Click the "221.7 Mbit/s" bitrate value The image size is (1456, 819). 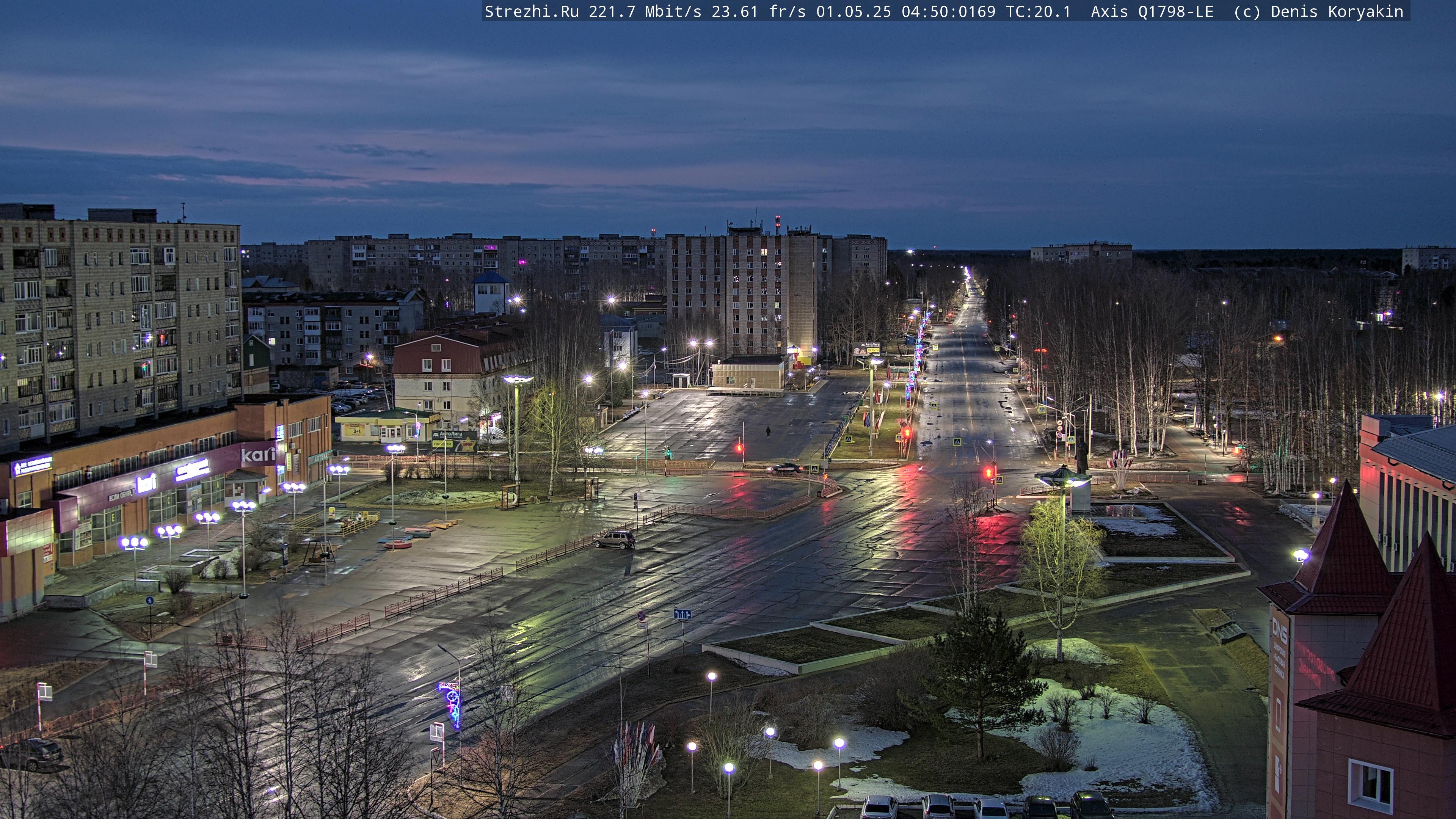(x=645, y=12)
